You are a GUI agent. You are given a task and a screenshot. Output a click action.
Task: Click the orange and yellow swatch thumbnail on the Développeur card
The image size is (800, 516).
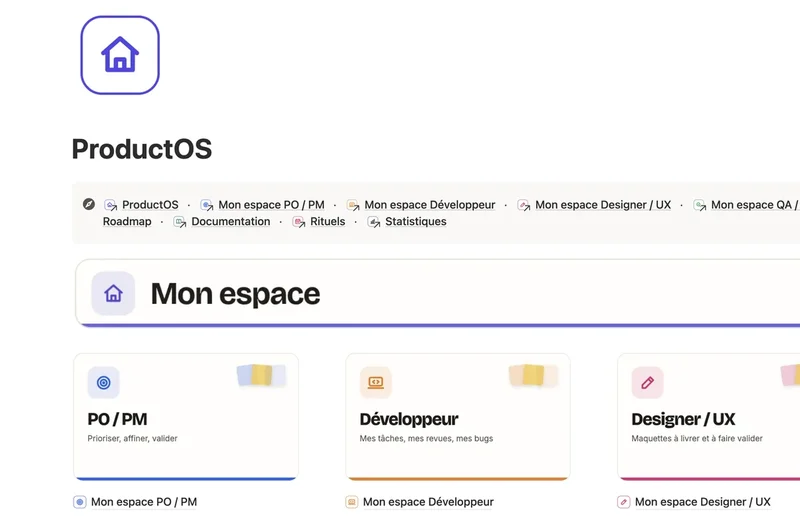(x=533, y=375)
